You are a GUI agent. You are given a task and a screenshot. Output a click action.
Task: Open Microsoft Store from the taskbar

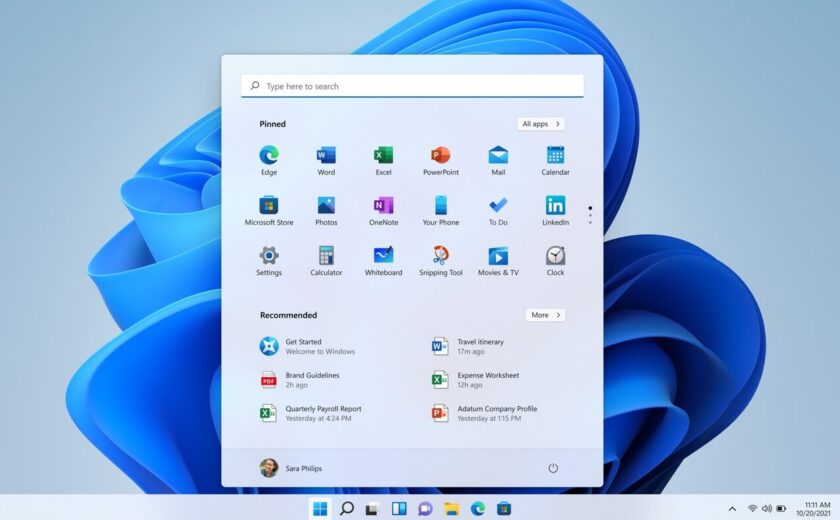(504, 508)
